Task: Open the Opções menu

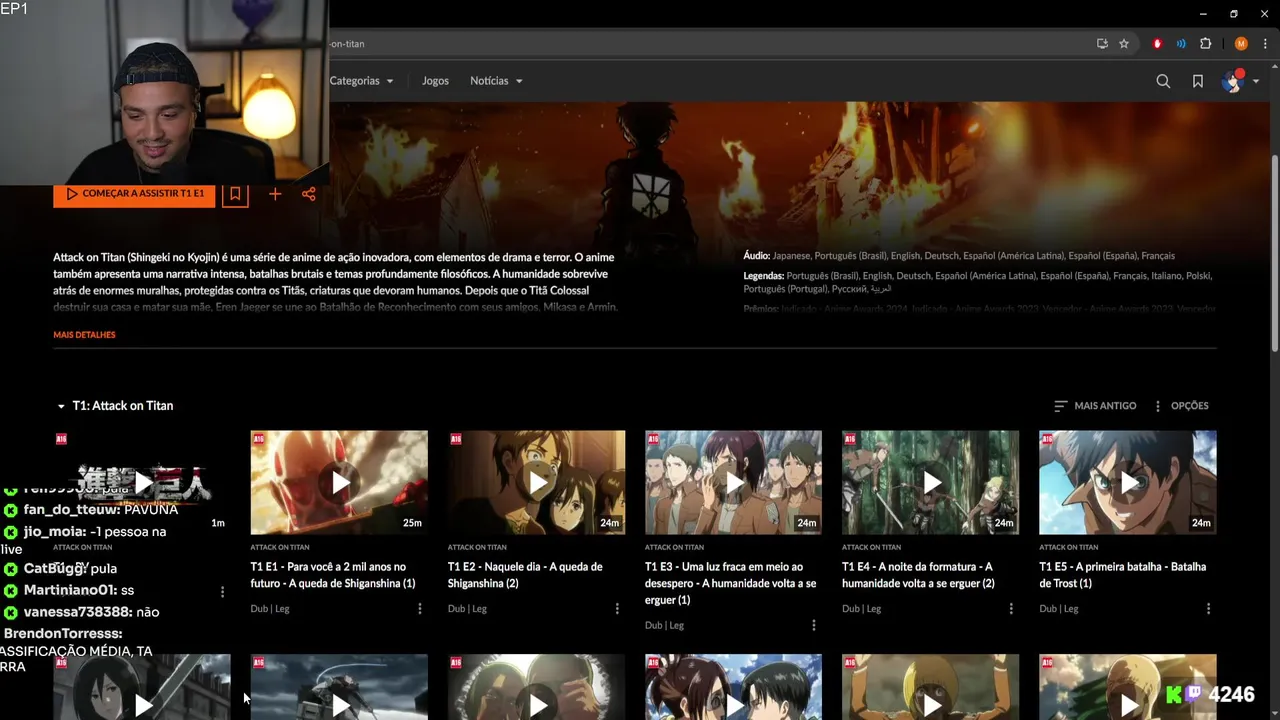Action: pos(1181,406)
